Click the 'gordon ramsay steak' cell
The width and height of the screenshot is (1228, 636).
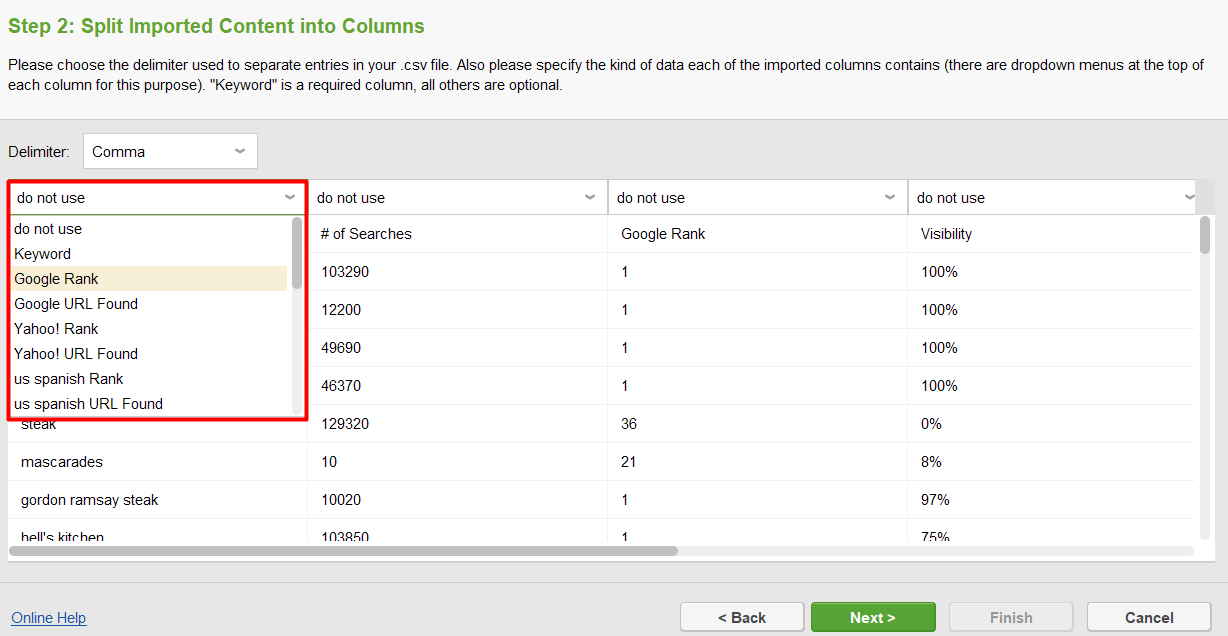pos(158,500)
